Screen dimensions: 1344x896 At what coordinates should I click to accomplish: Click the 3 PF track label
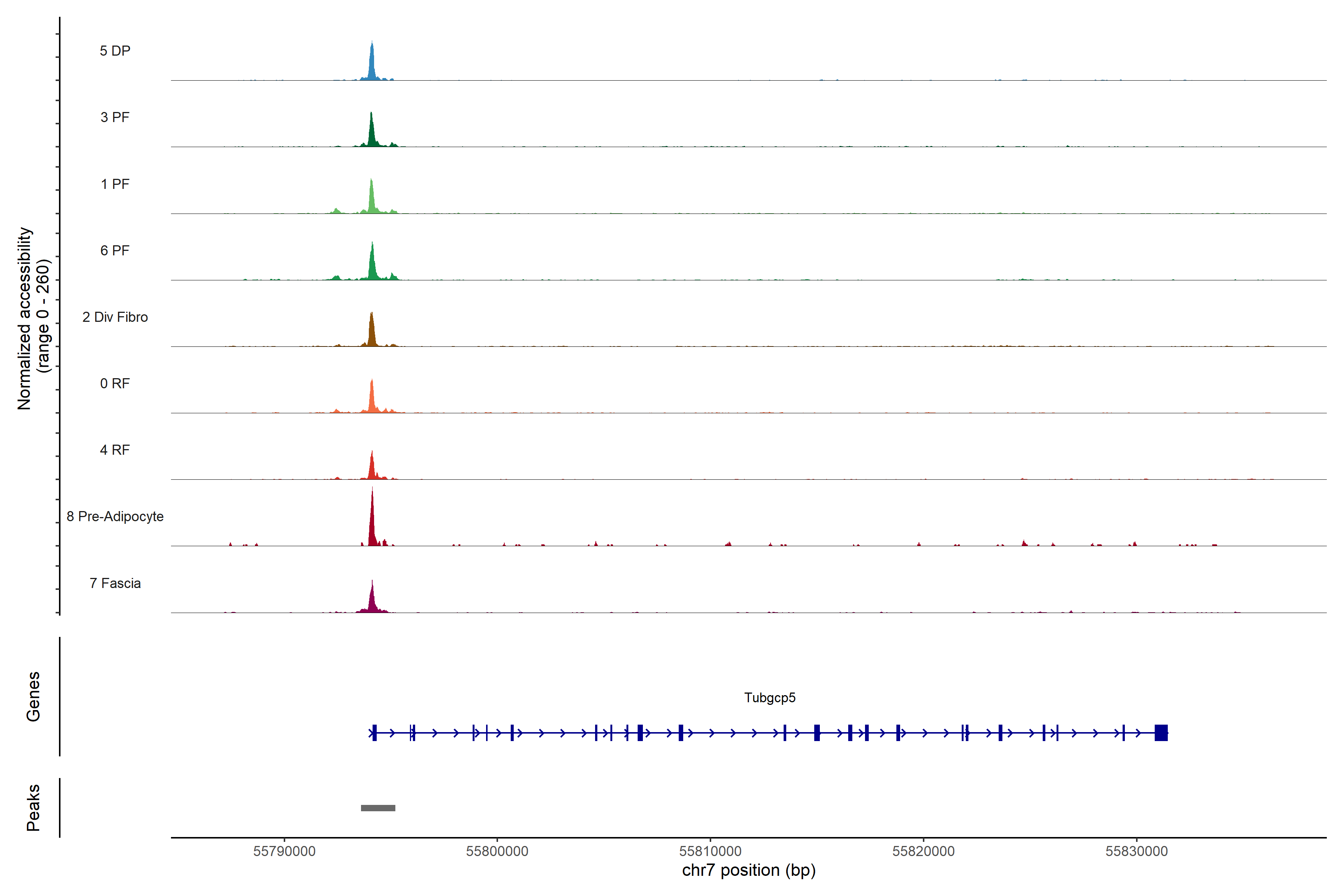click(115, 117)
